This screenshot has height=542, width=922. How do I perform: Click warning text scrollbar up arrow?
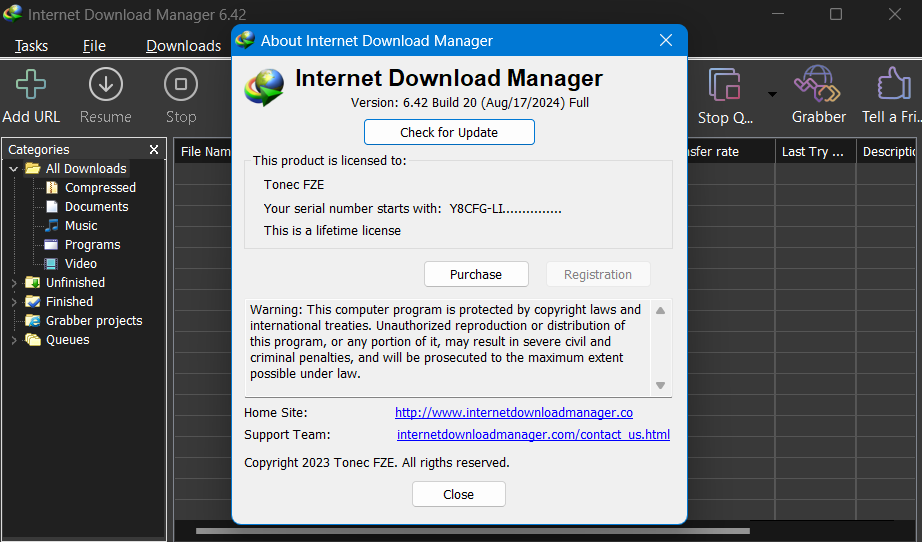[x=660, y=310]
